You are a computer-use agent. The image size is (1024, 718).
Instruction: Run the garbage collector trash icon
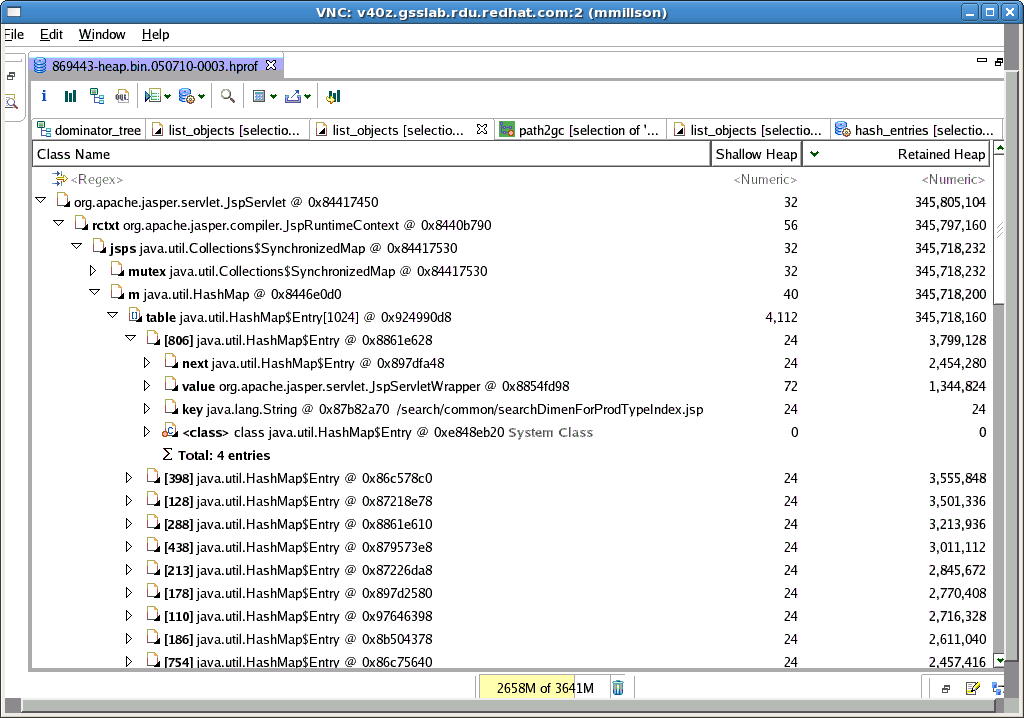point(618,687)
